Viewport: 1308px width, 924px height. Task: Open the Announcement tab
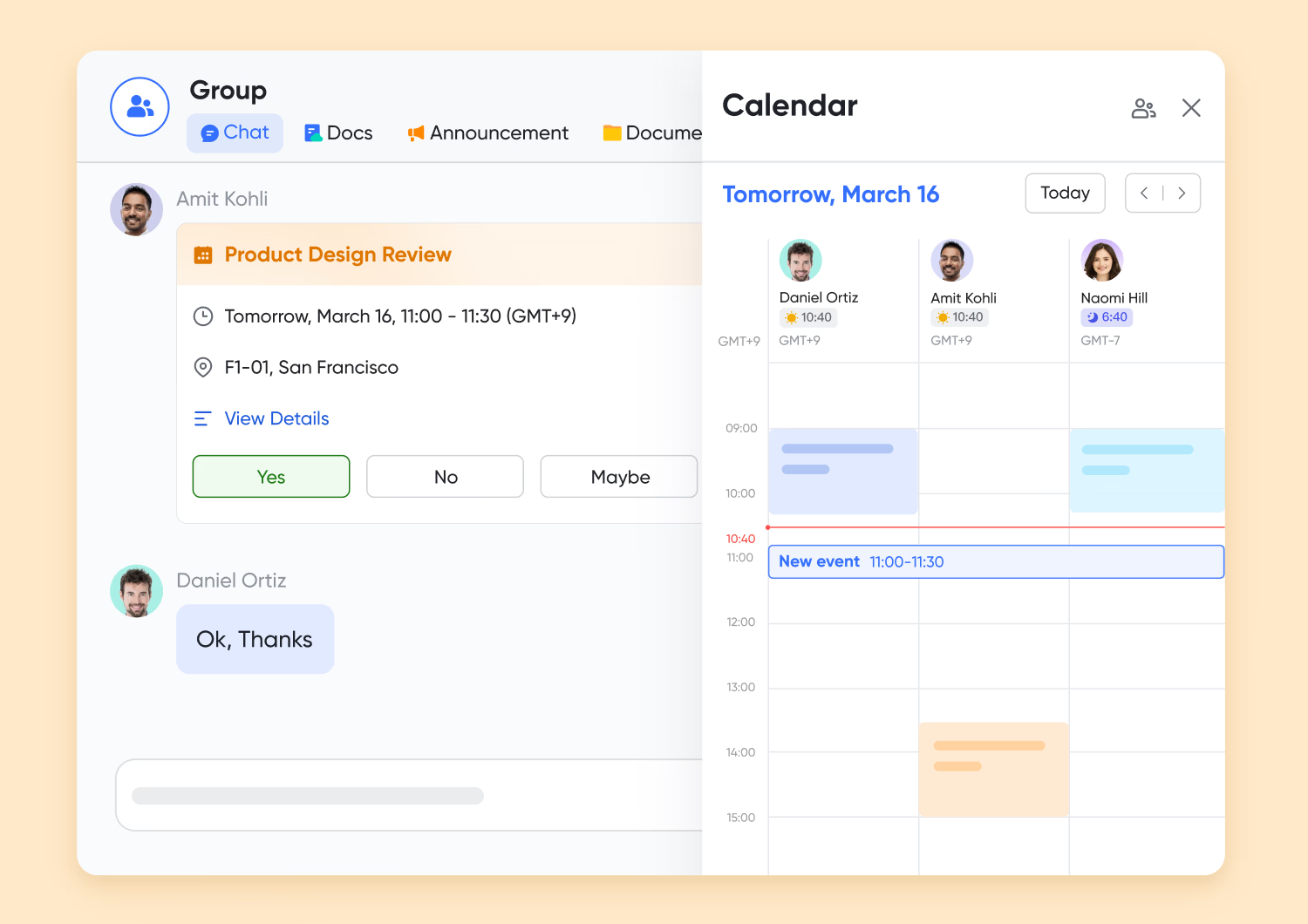pyautogui.click(x=488, y=133)
